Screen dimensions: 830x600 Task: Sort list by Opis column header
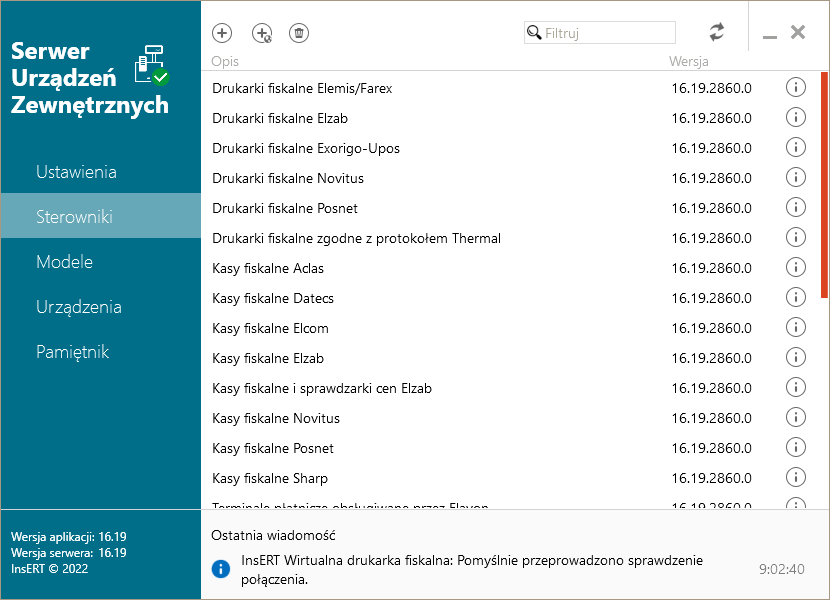226,62
